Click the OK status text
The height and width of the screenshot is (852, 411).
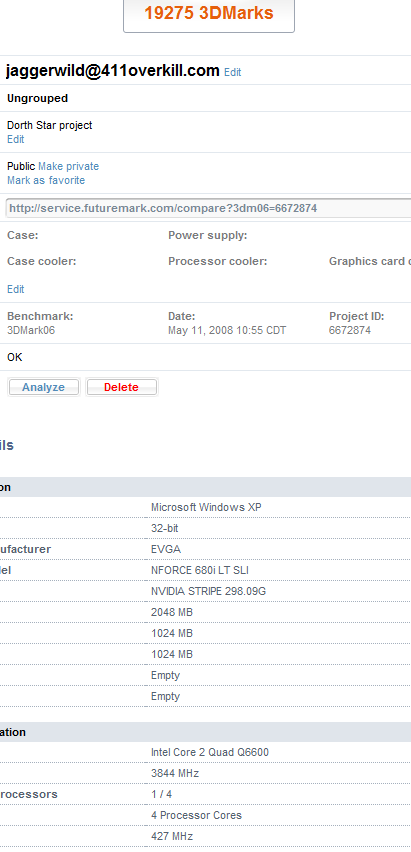[15, 358]
